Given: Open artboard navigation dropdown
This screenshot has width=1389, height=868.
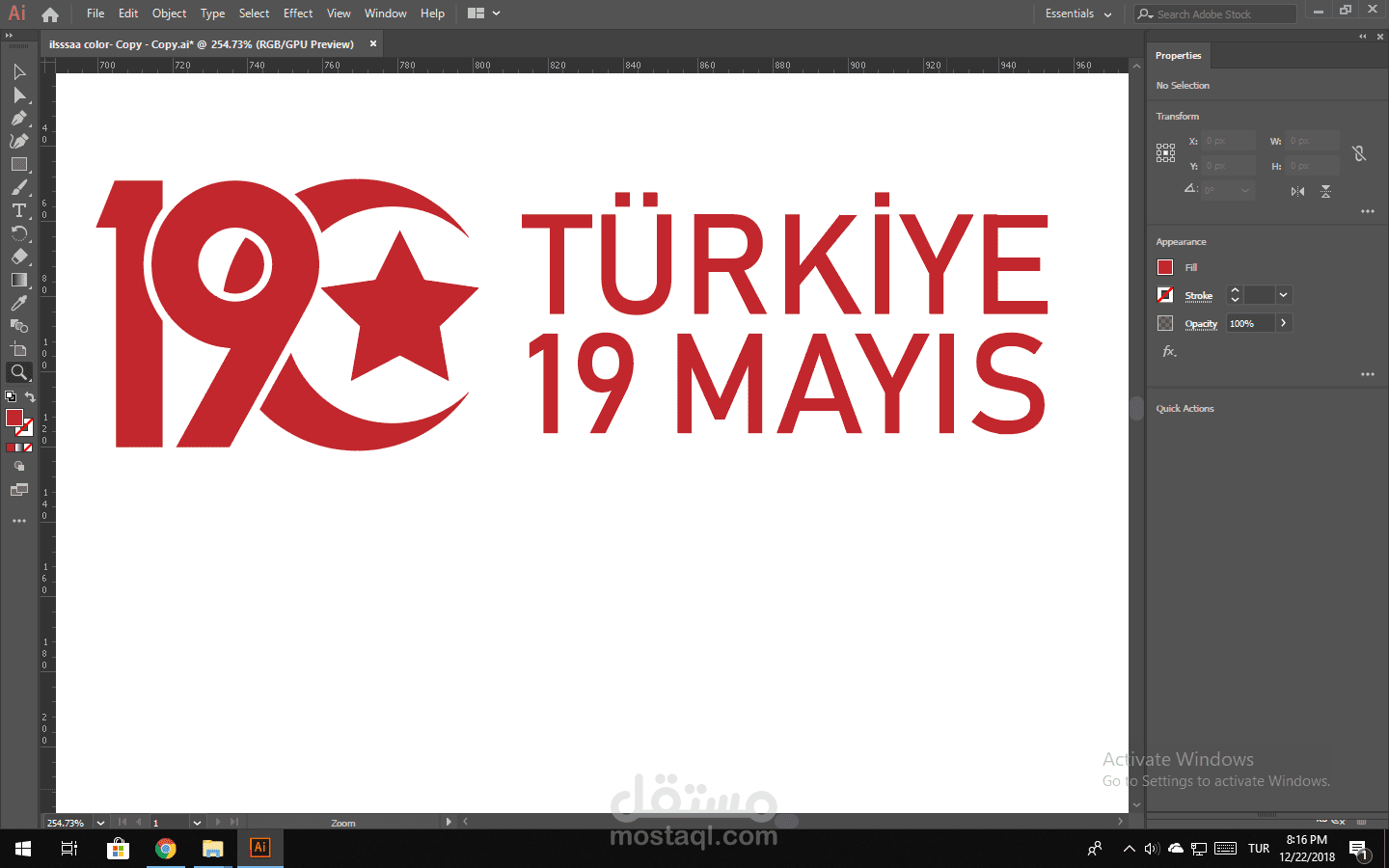Looking at the screenshot, I should click(197, 823).
